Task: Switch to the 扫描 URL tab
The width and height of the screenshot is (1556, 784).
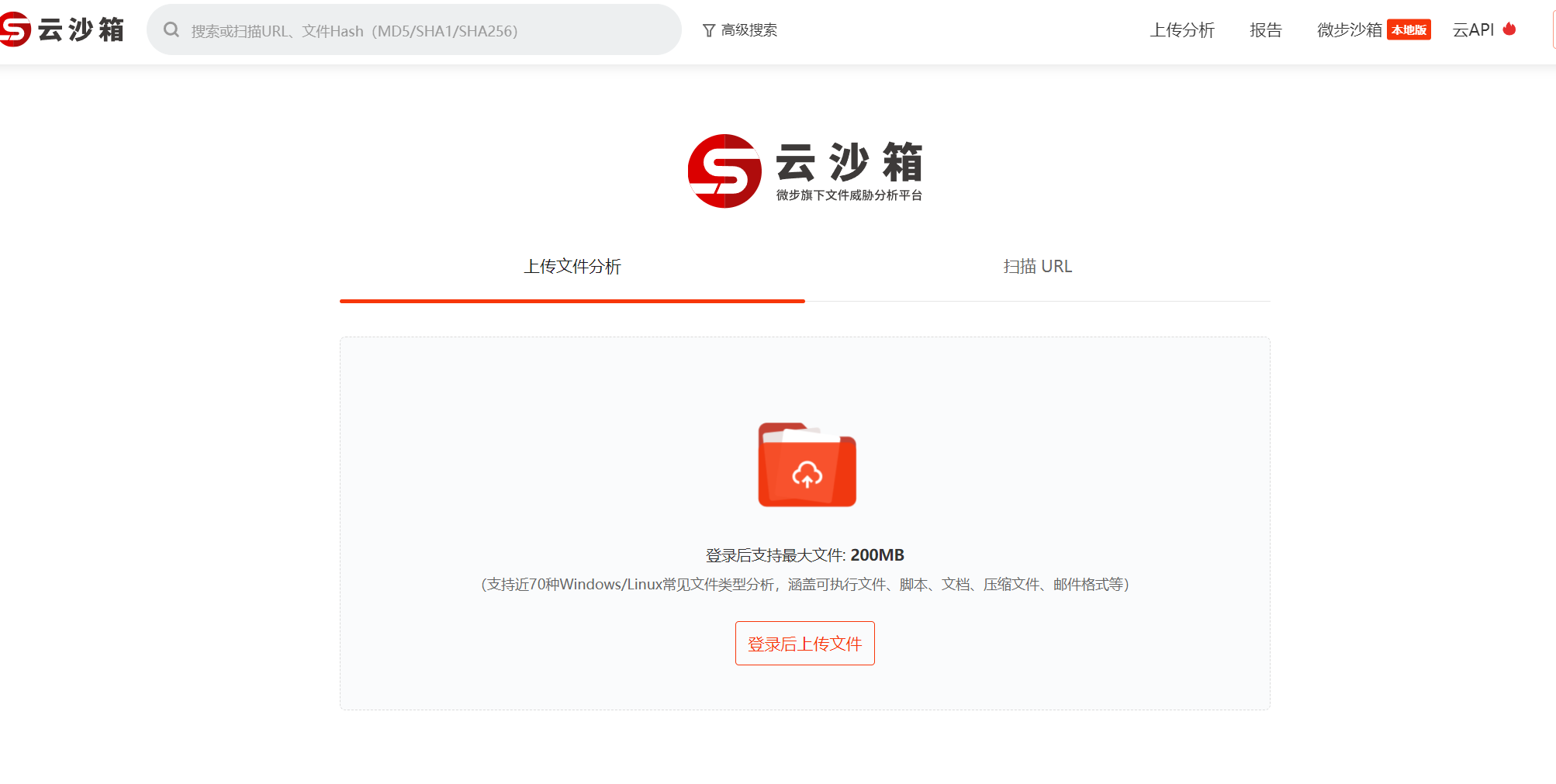Action: tap(1037, 266)
